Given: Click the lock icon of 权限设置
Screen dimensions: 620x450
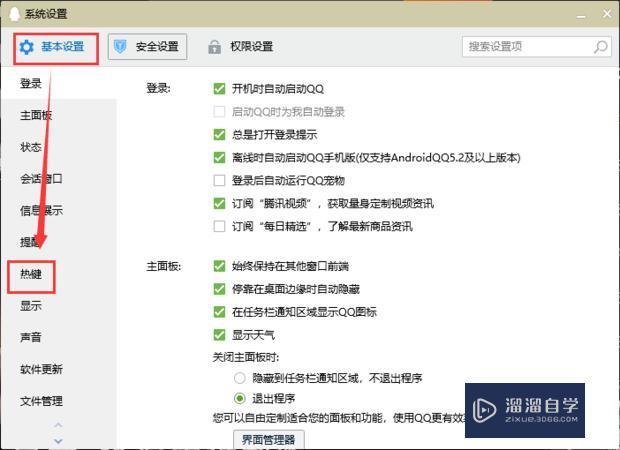Looking at the screenshot, I should (x=214, y=47).
